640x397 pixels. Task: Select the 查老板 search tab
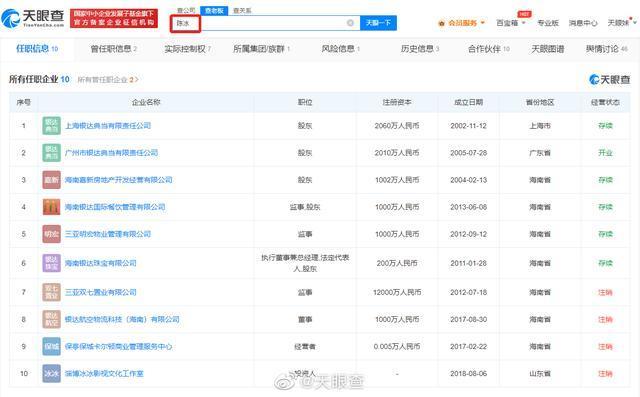tap(214, 10)
